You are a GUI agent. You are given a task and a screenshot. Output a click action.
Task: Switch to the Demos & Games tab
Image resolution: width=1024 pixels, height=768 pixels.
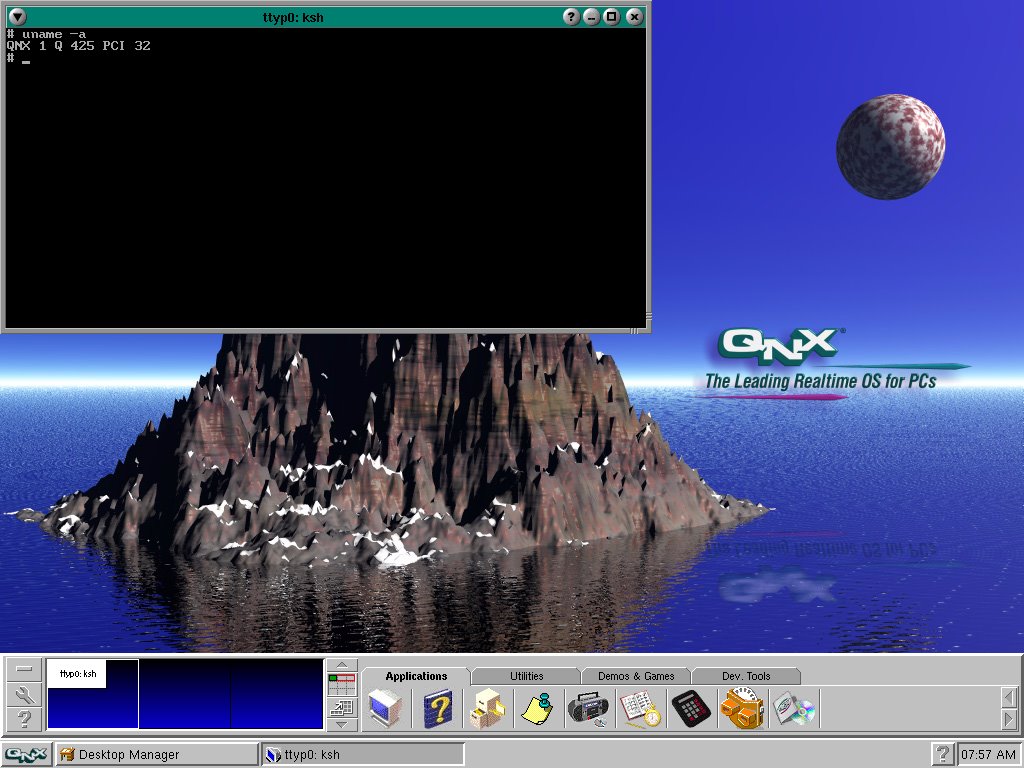click(636, 676)
